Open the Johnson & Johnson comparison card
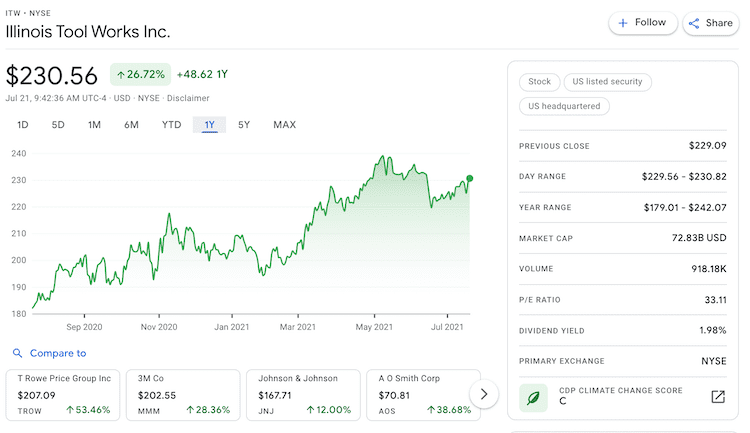 [303, 395]
